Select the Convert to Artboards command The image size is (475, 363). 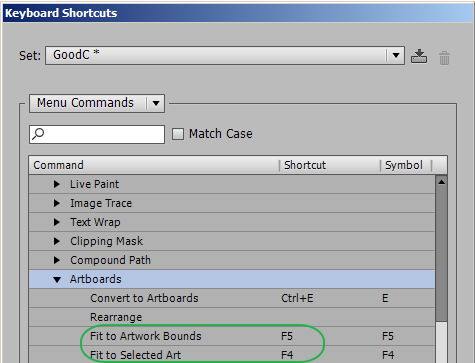point(144,298)
